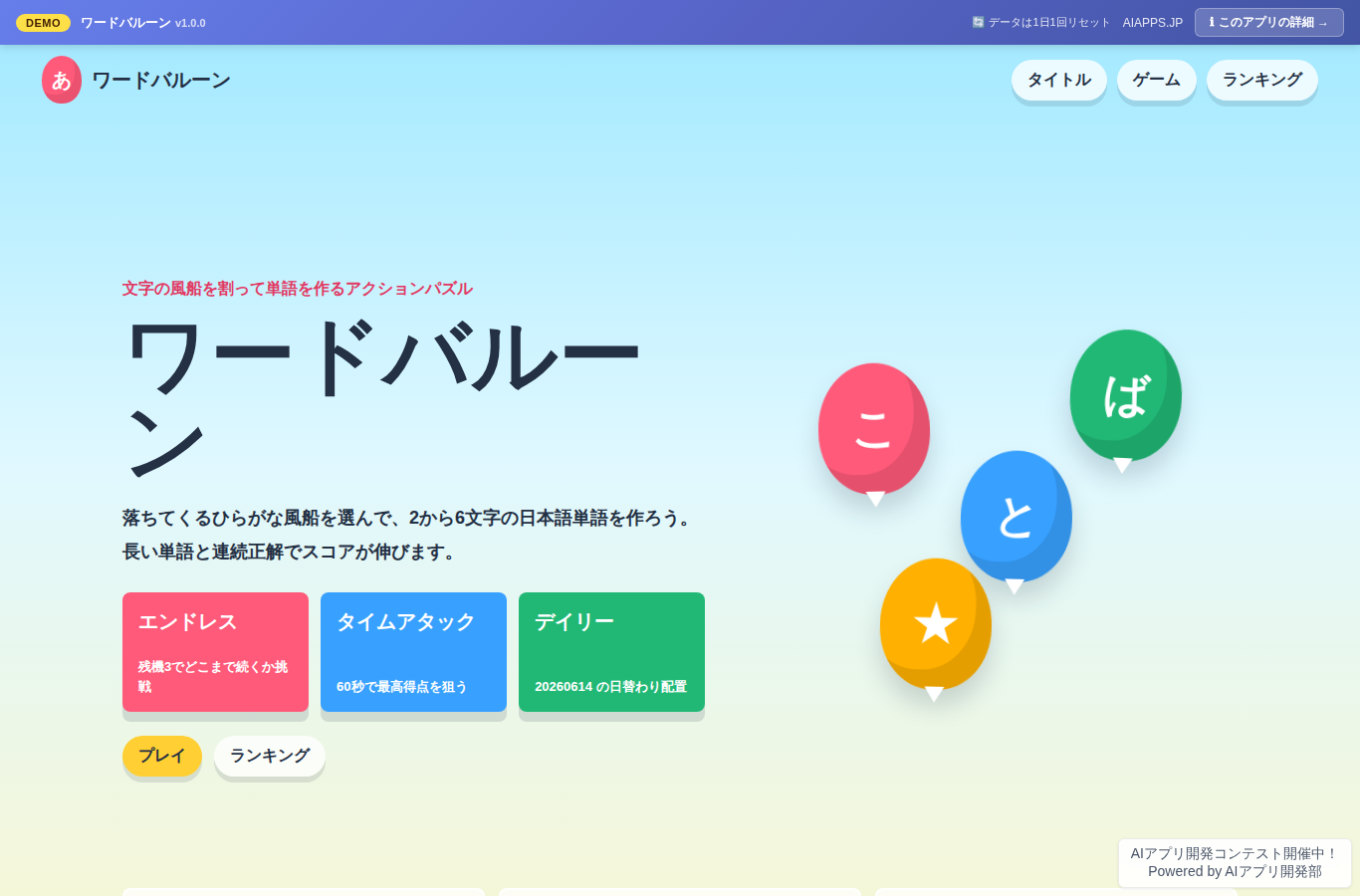
Task: Pop the green ば balloon
Action: click(x=1126, y=395)
